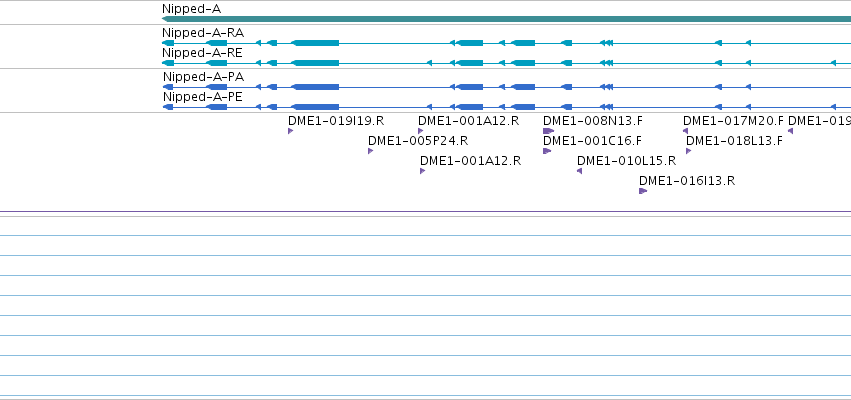Click the DME1-017M20.F feature label
This screenshot has height=400, width=851.
pos(733,120)
